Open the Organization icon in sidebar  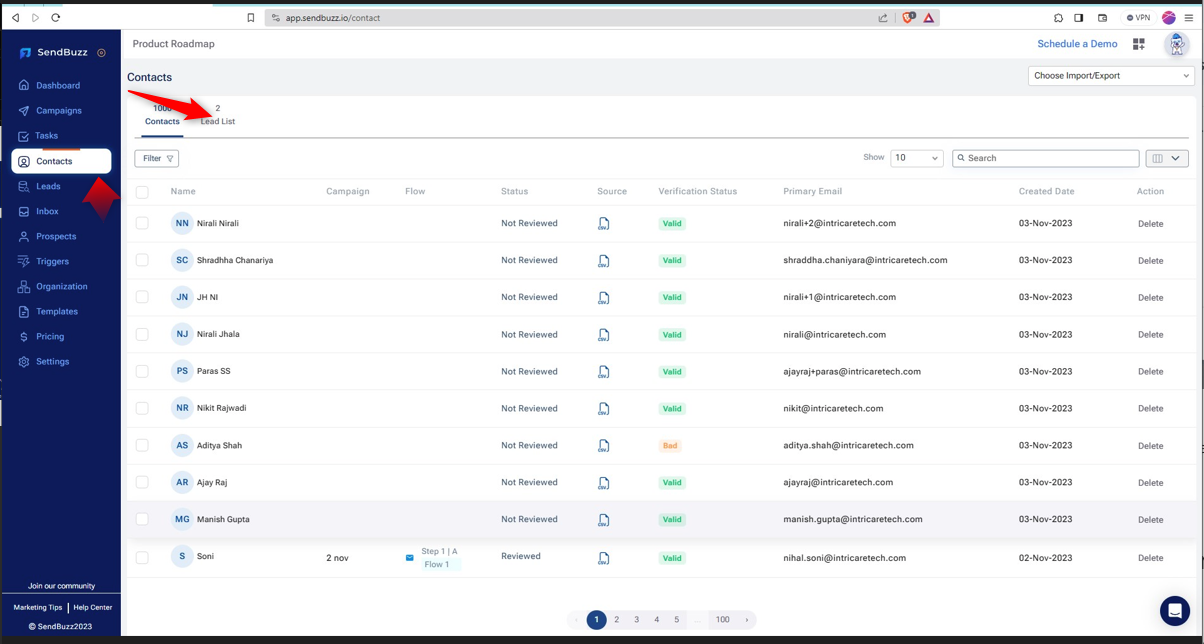coord(24,286)
